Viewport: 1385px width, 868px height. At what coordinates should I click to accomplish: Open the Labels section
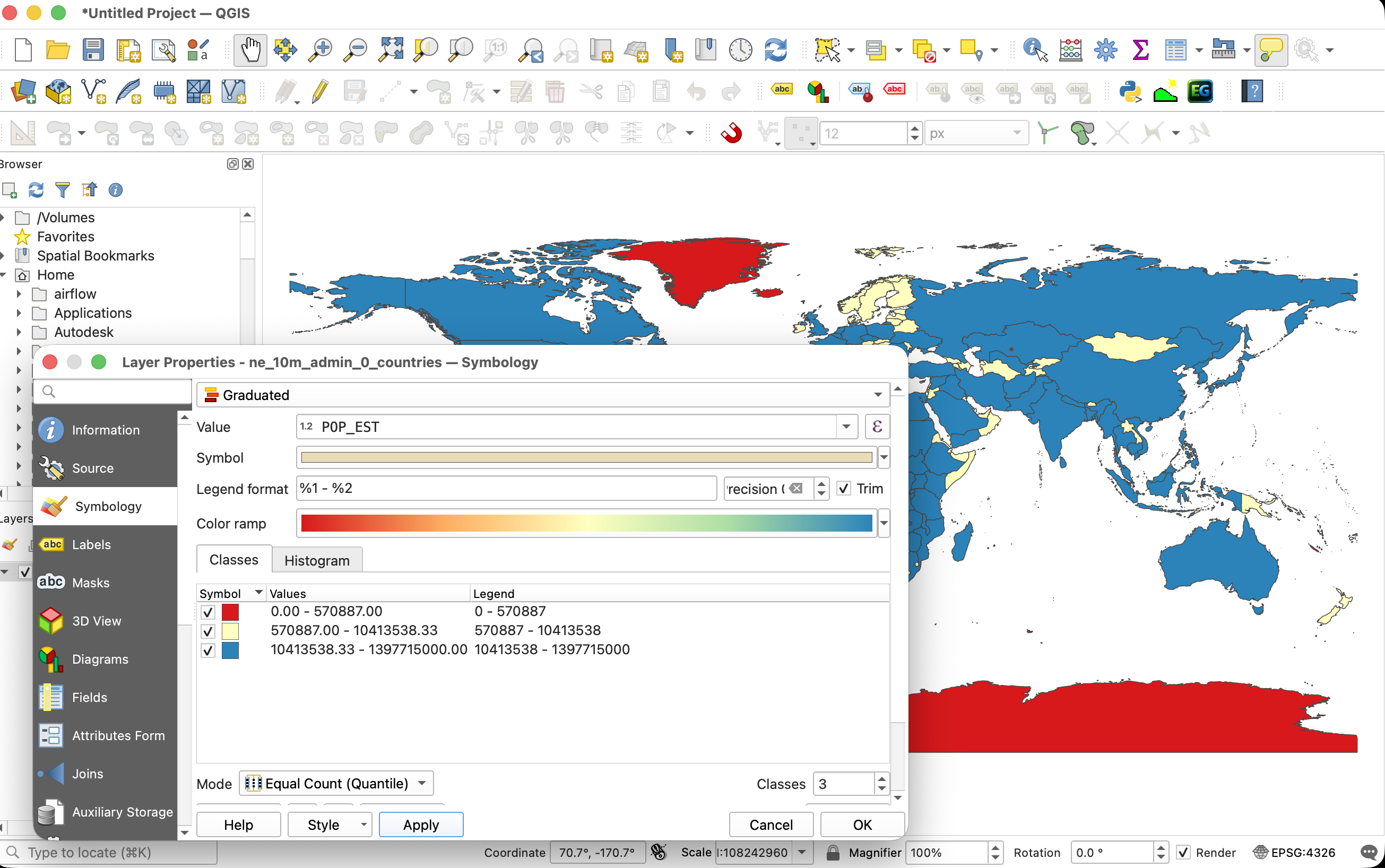tap(105, 545)
